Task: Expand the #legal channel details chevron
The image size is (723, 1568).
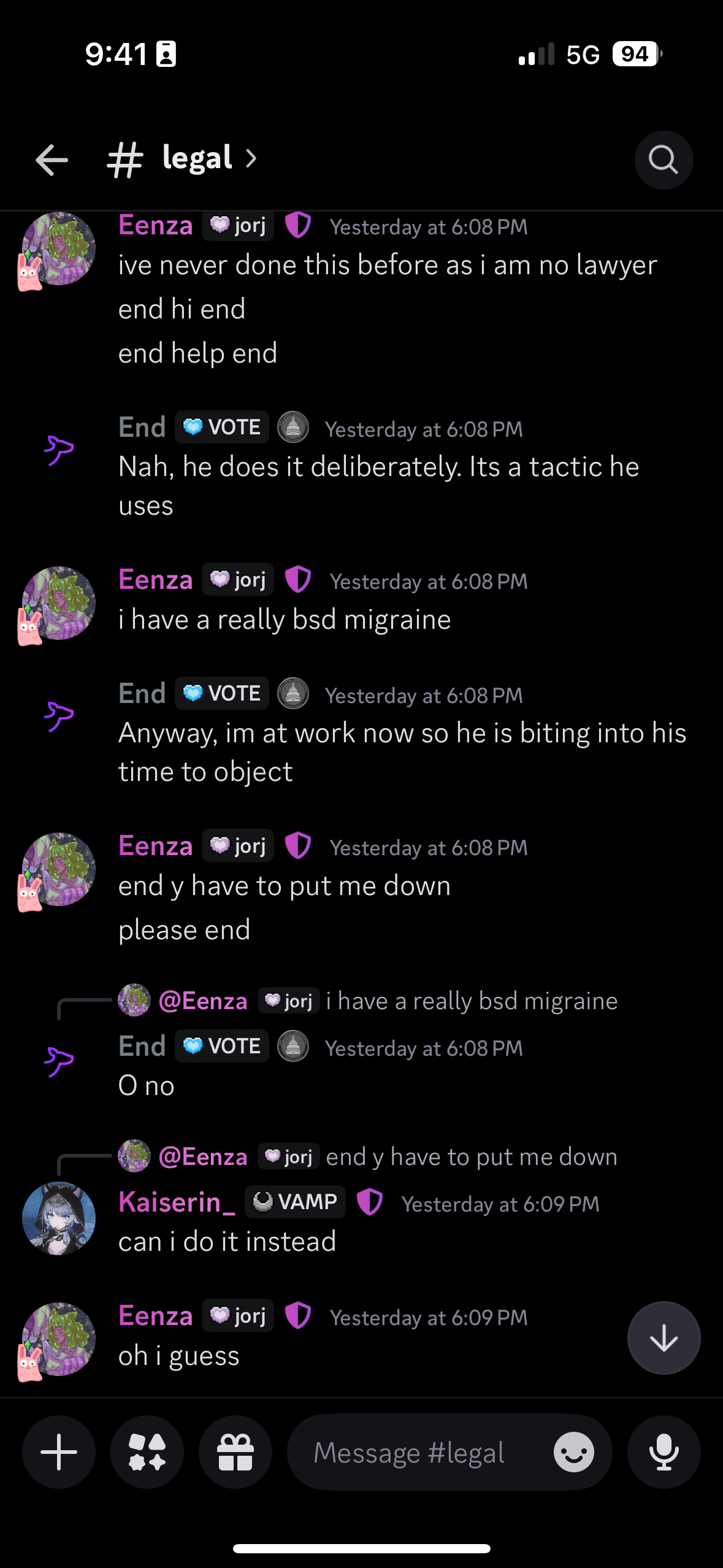Action: 252,159
